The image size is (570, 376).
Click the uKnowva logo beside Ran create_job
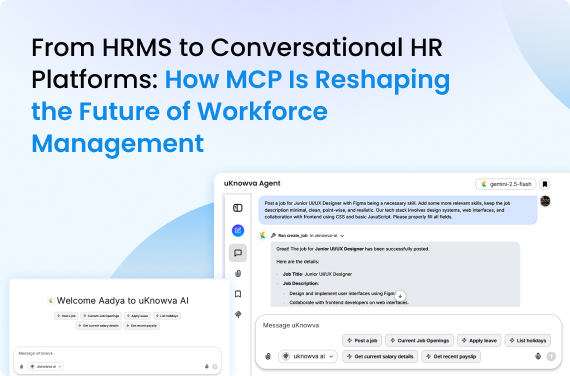coord(262,236)
